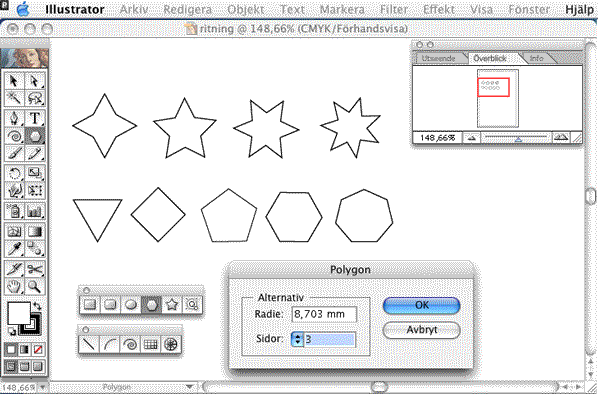The width and height of the screenshot is (598, 395).
Task: Select the Överblick tab
Action: click(x=490, y=58)
